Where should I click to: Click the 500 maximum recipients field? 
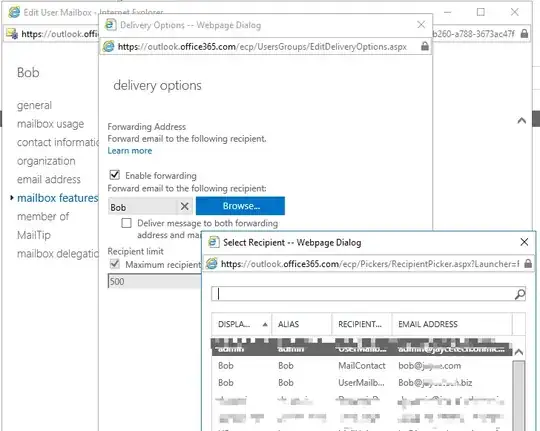pyautogui.click(x=155, y=281)
